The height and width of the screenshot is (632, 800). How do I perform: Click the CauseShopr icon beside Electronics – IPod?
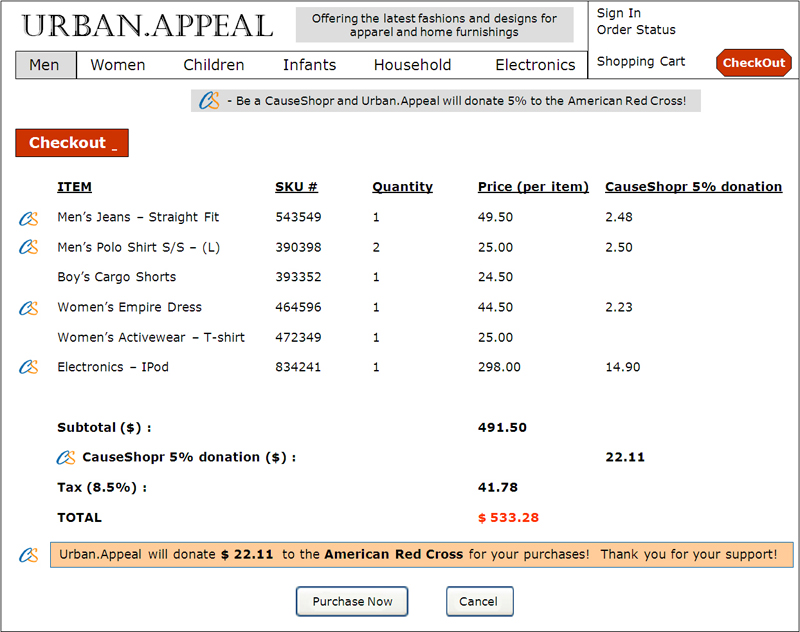29,367
